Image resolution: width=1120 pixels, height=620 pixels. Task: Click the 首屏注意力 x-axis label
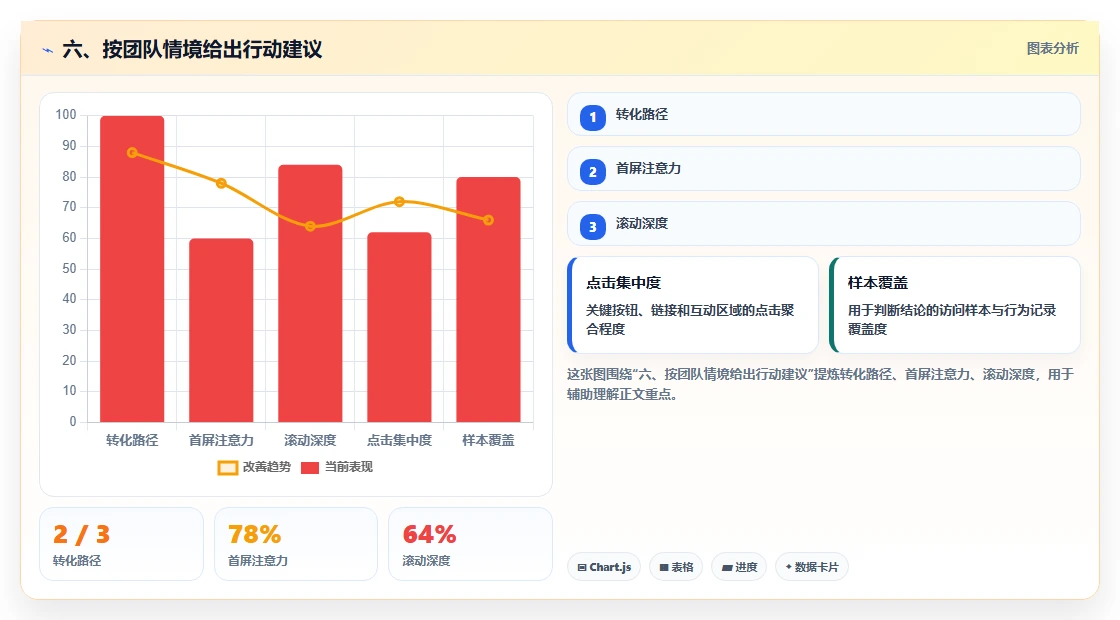coord(221,441)
